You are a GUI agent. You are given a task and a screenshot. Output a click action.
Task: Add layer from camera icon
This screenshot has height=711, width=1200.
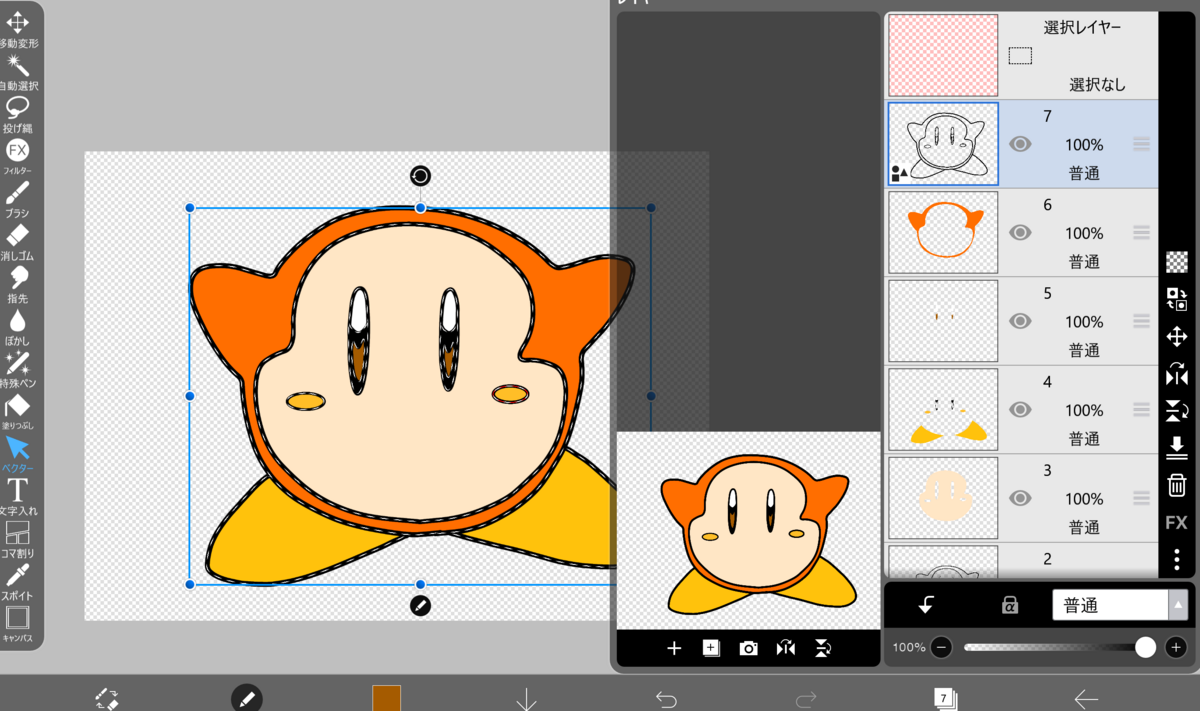click(x=748, y=648)
